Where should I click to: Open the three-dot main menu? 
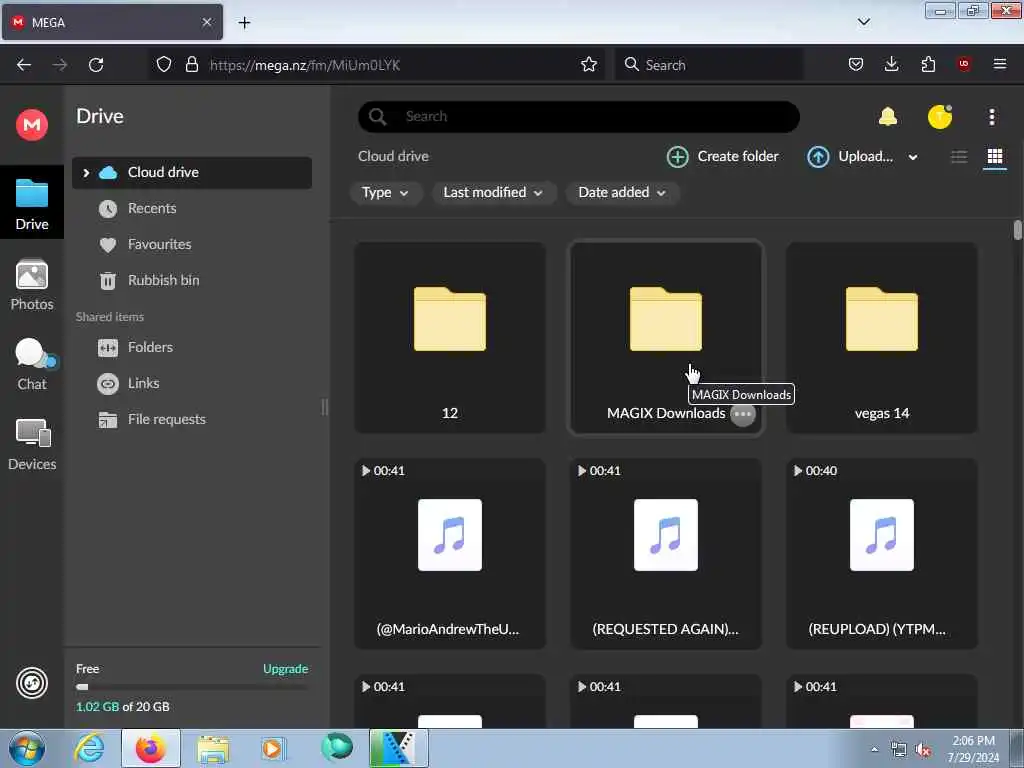992,117
